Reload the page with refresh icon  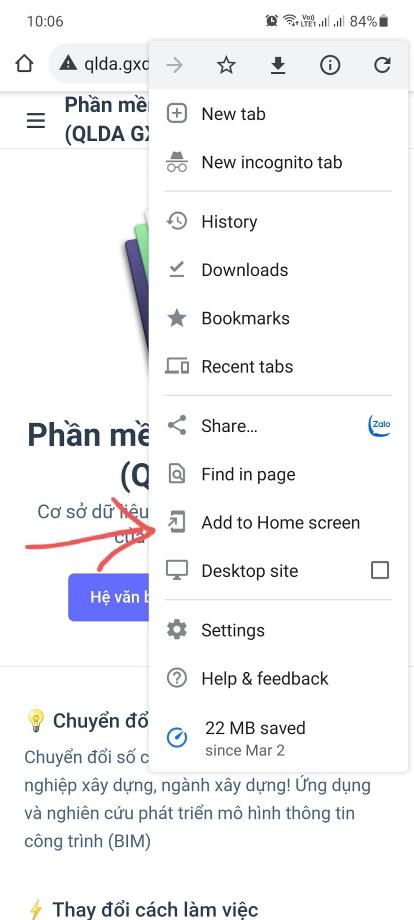tap(382, 65)
